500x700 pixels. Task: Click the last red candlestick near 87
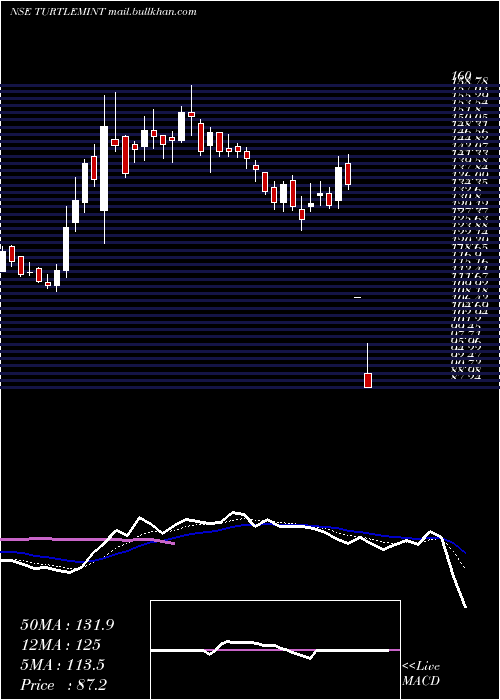[x=368, y=380]
